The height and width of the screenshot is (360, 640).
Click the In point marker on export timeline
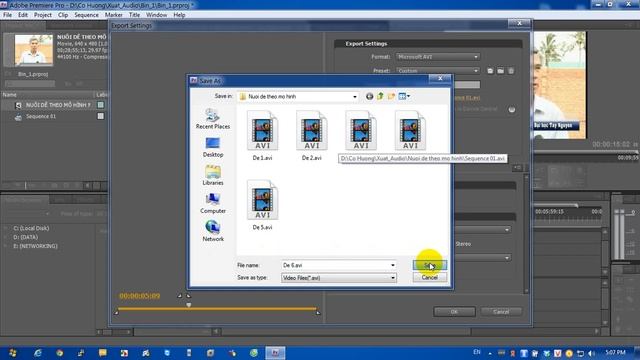(116, 313)
